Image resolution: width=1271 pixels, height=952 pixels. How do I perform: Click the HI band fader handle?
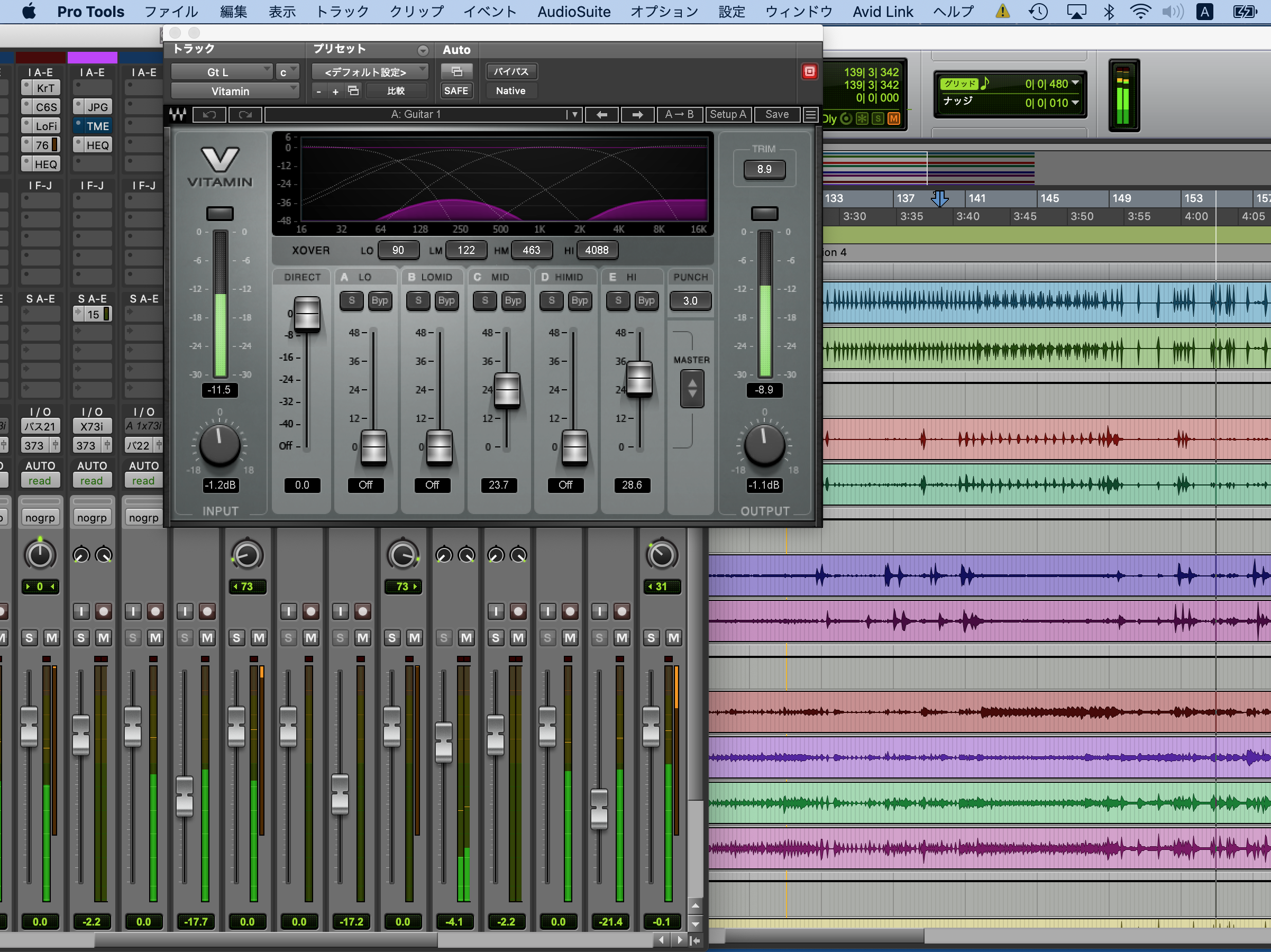click(639, 378)
